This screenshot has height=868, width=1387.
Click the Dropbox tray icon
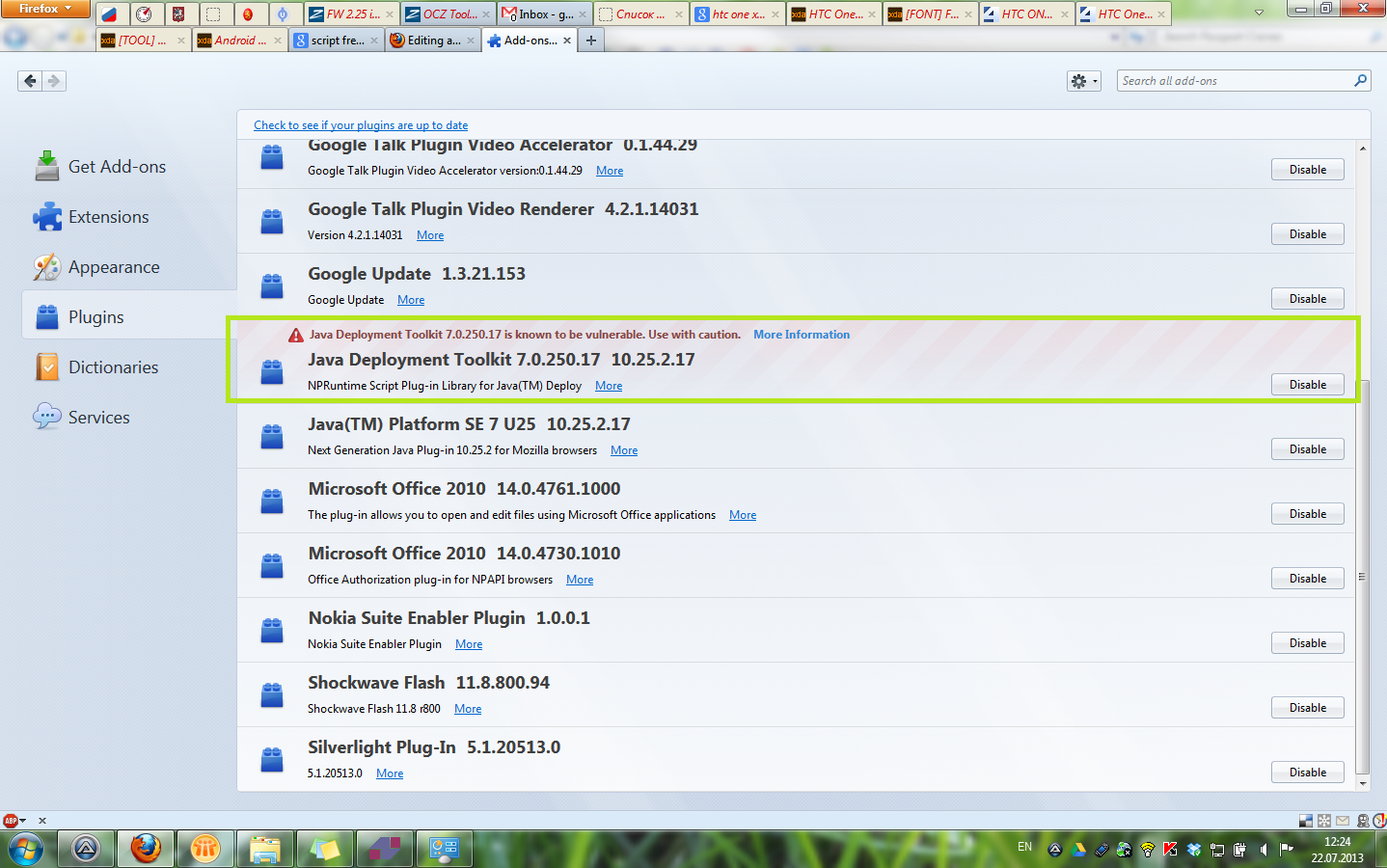tap(1194, 849)
